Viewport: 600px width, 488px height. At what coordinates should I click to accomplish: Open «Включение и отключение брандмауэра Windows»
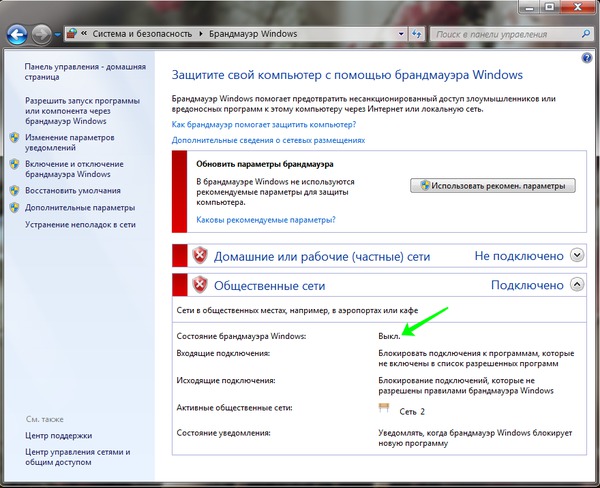point(74,169)
